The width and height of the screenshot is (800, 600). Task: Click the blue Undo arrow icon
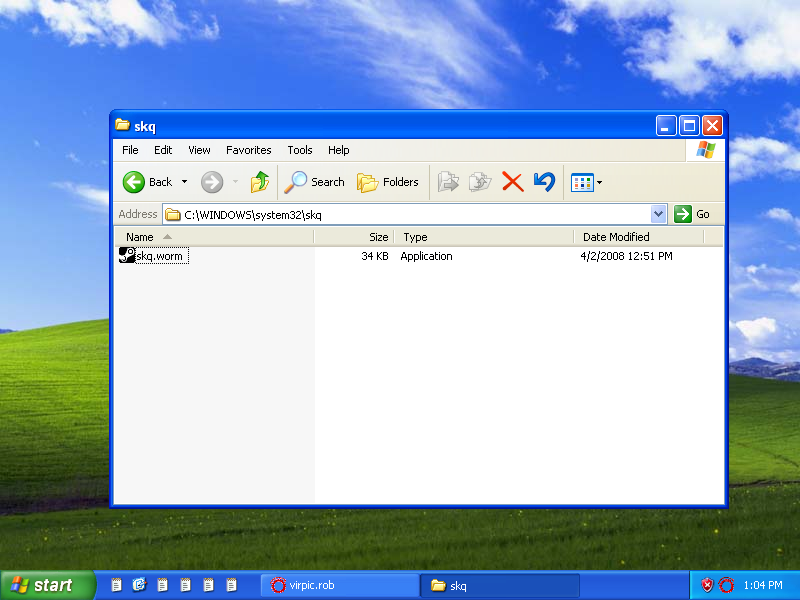coord(544,182)
